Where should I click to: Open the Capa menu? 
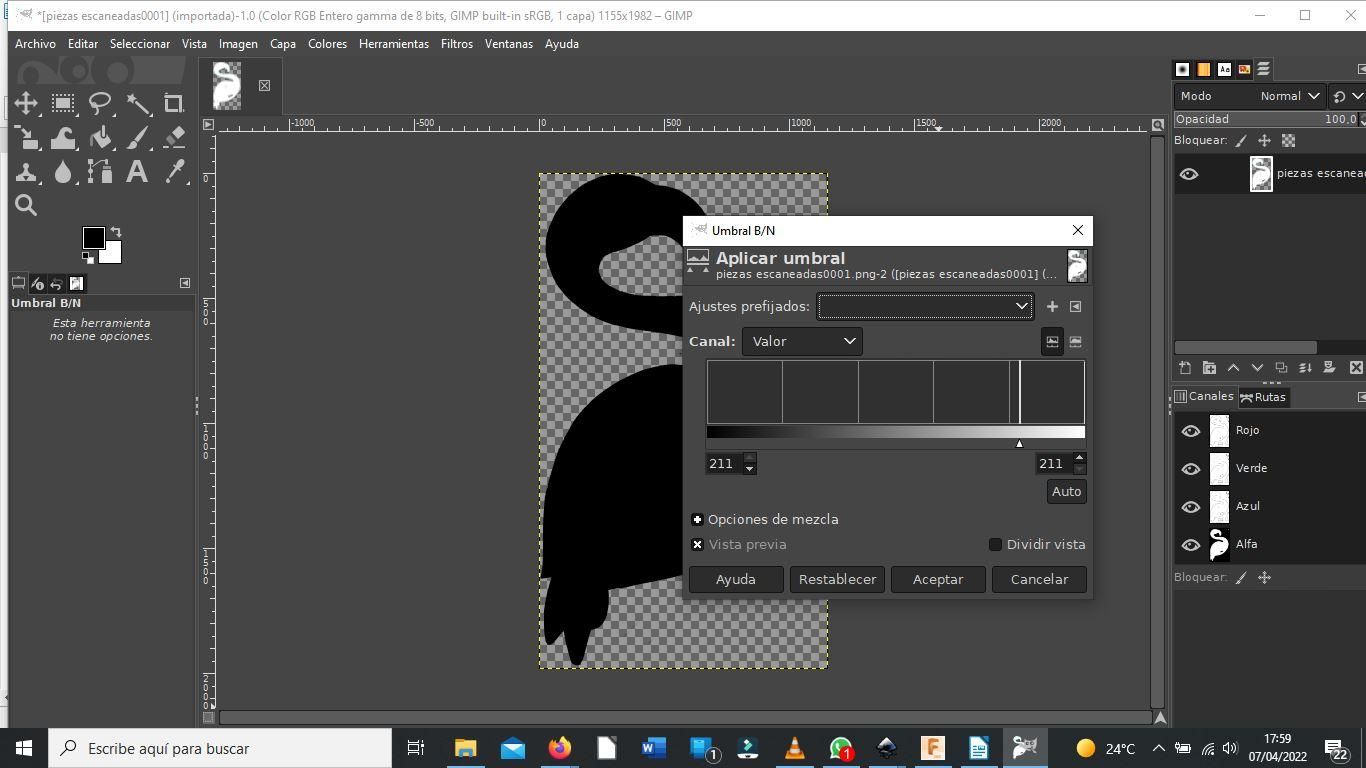click(x=283, y=44)
